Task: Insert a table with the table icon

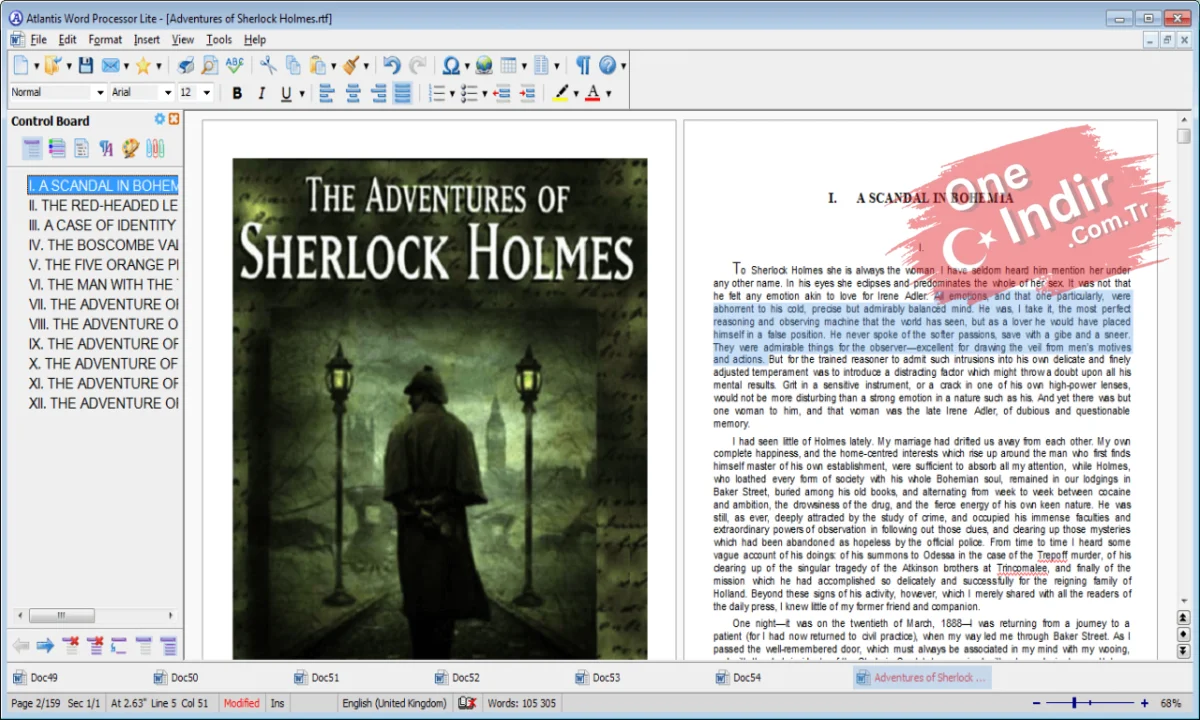Action: click(508, 66)
